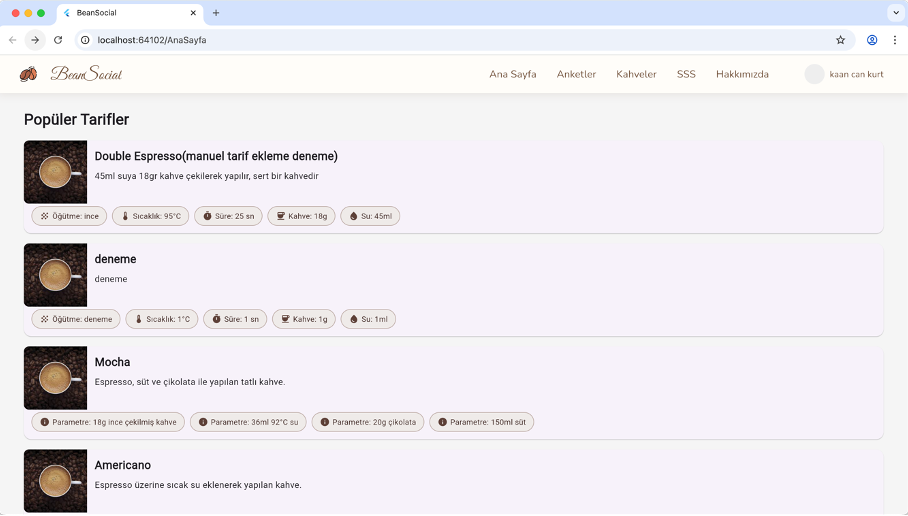Open a new browser tab
Screen dimensions: 908x516
tap(216, 13)
